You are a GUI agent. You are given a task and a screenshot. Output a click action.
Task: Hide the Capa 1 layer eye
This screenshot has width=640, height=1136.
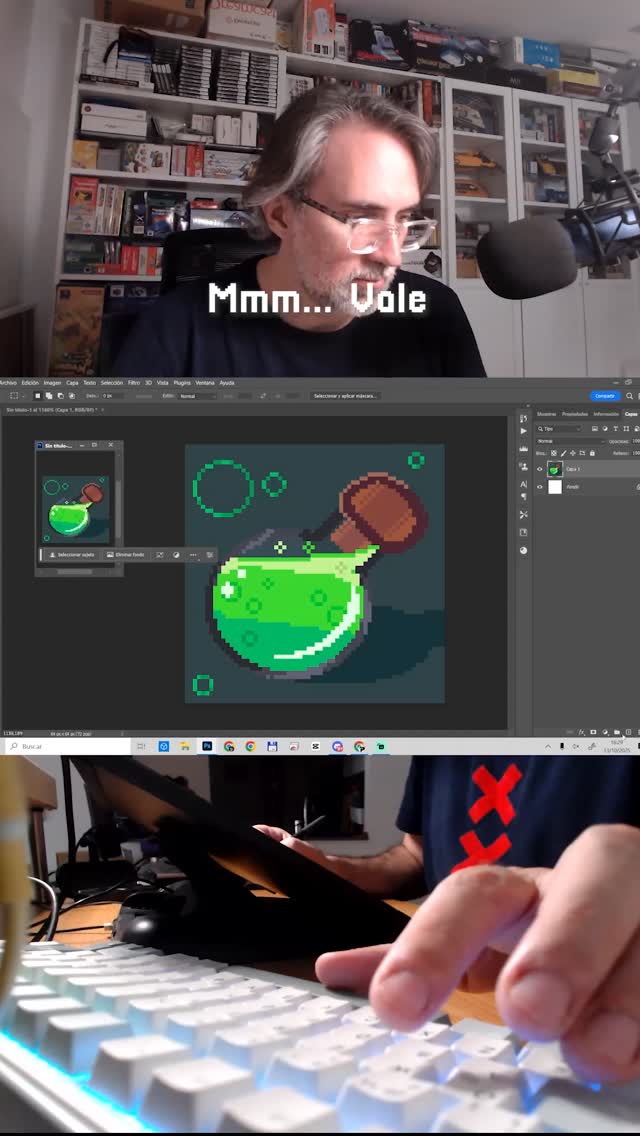pyautogui.click(x=539, y=469)
